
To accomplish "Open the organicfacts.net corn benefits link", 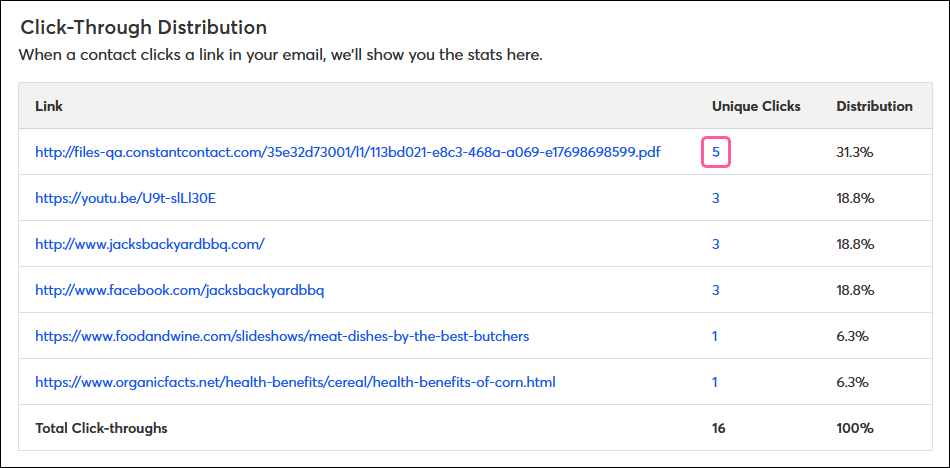I will point(296,382).
